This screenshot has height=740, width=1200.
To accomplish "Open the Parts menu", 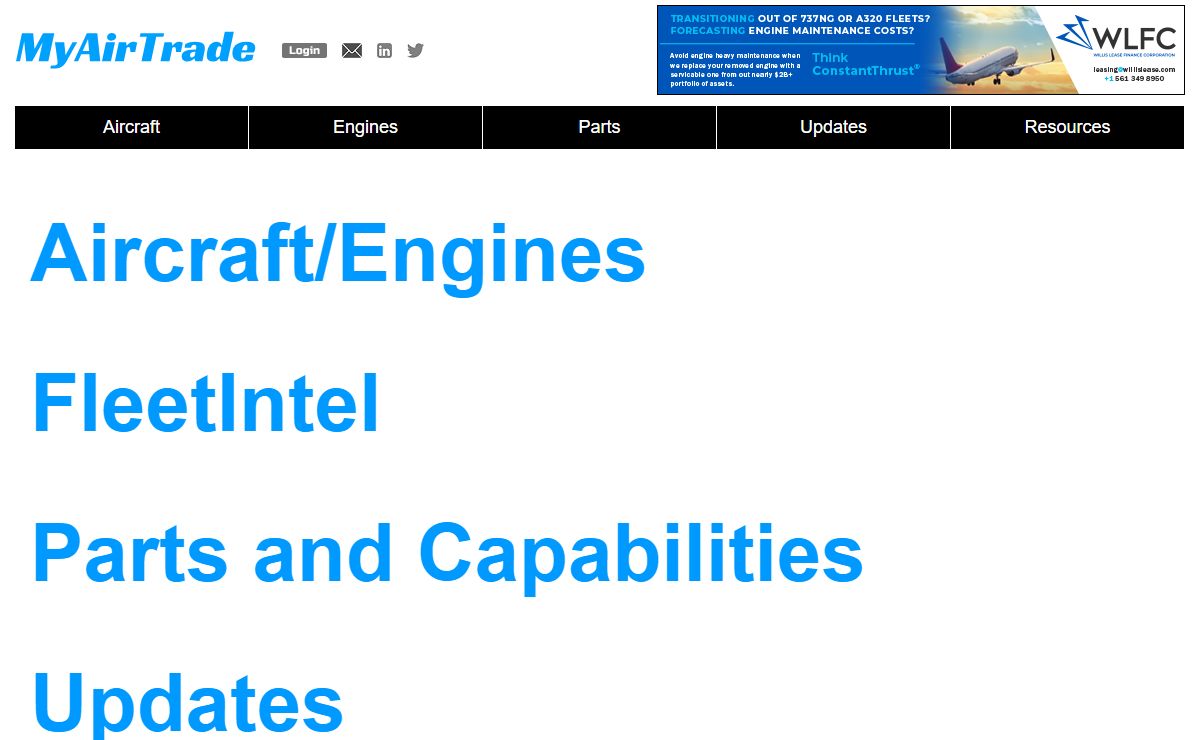I will click(599, 127).
